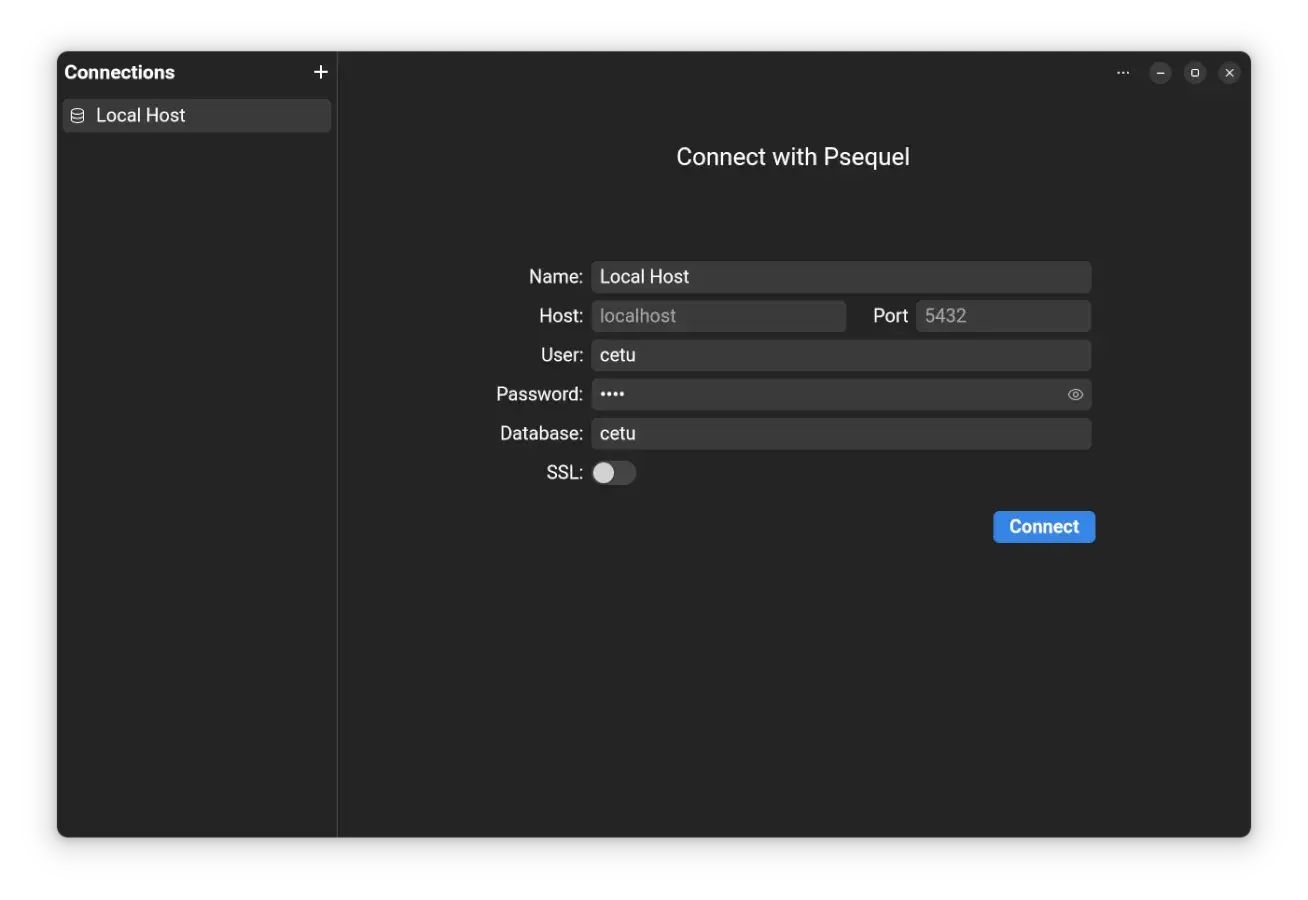Click the Database field containing cetu

tap(840, 433)
